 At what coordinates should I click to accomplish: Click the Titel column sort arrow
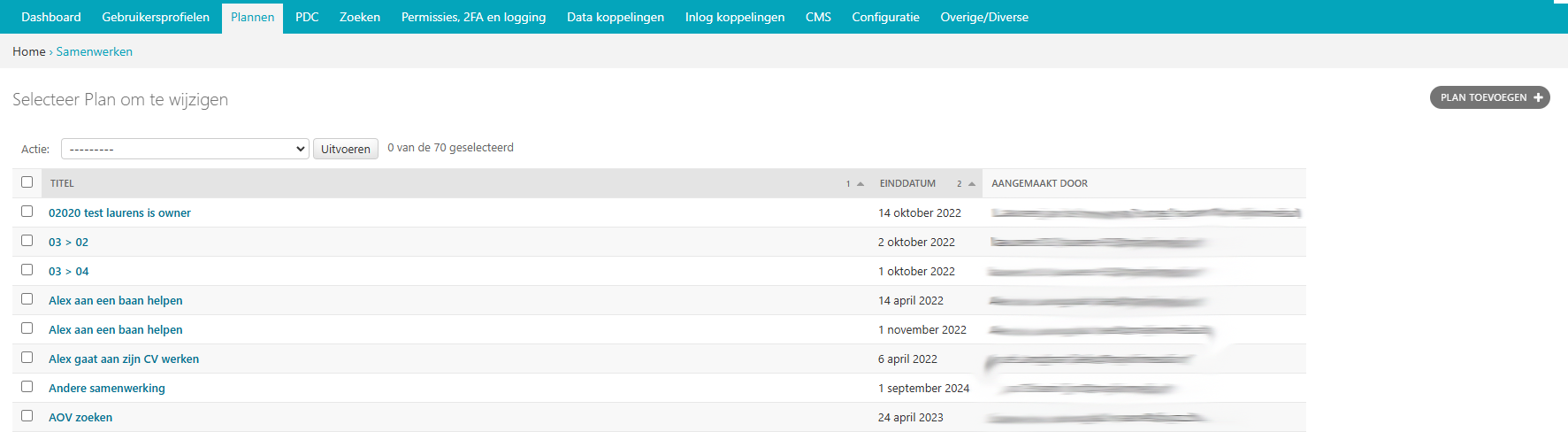860,184
